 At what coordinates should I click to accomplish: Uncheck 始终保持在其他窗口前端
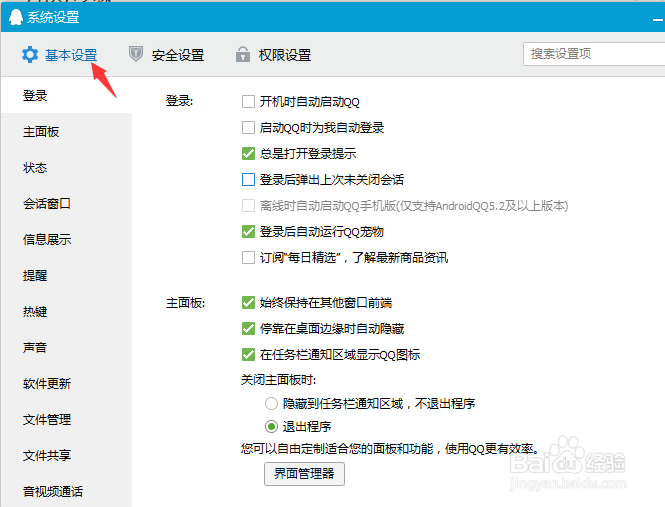coord(248,303)
